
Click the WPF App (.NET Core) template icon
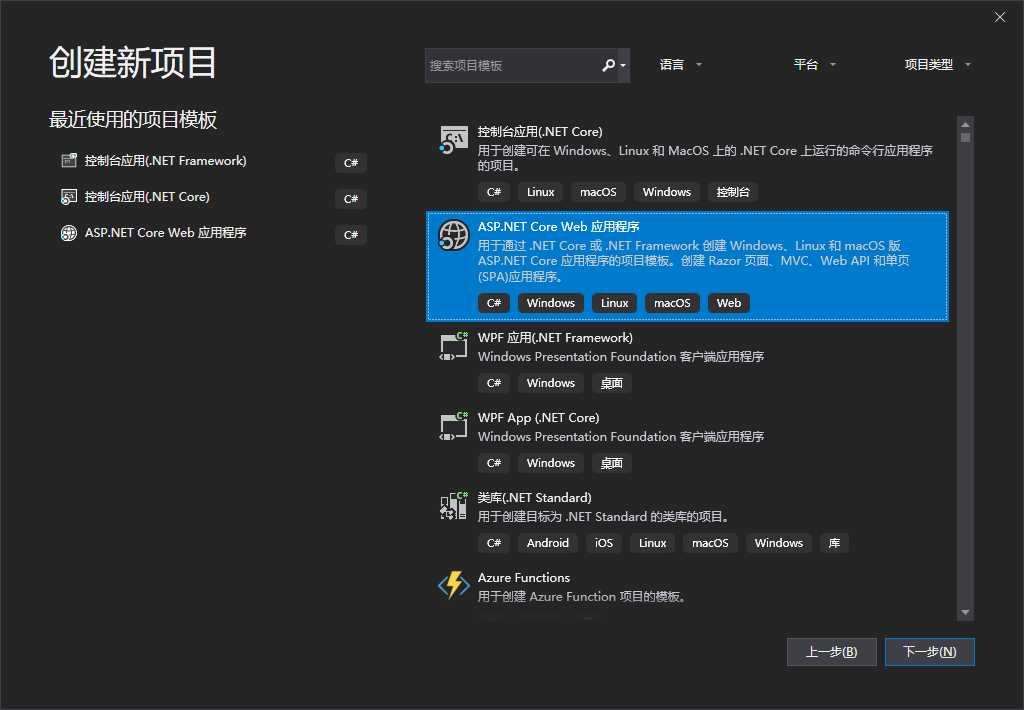click(x=453, y=426)
